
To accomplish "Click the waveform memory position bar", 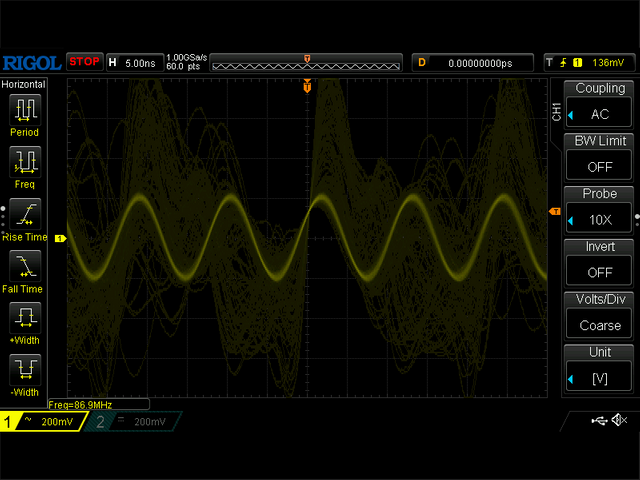I will point(307,63).
